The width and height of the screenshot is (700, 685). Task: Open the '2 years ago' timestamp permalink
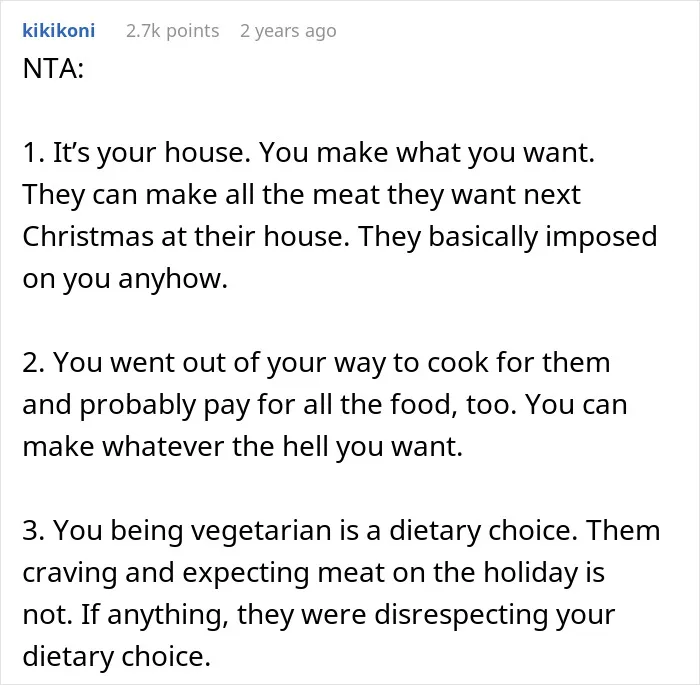[288, 31]
